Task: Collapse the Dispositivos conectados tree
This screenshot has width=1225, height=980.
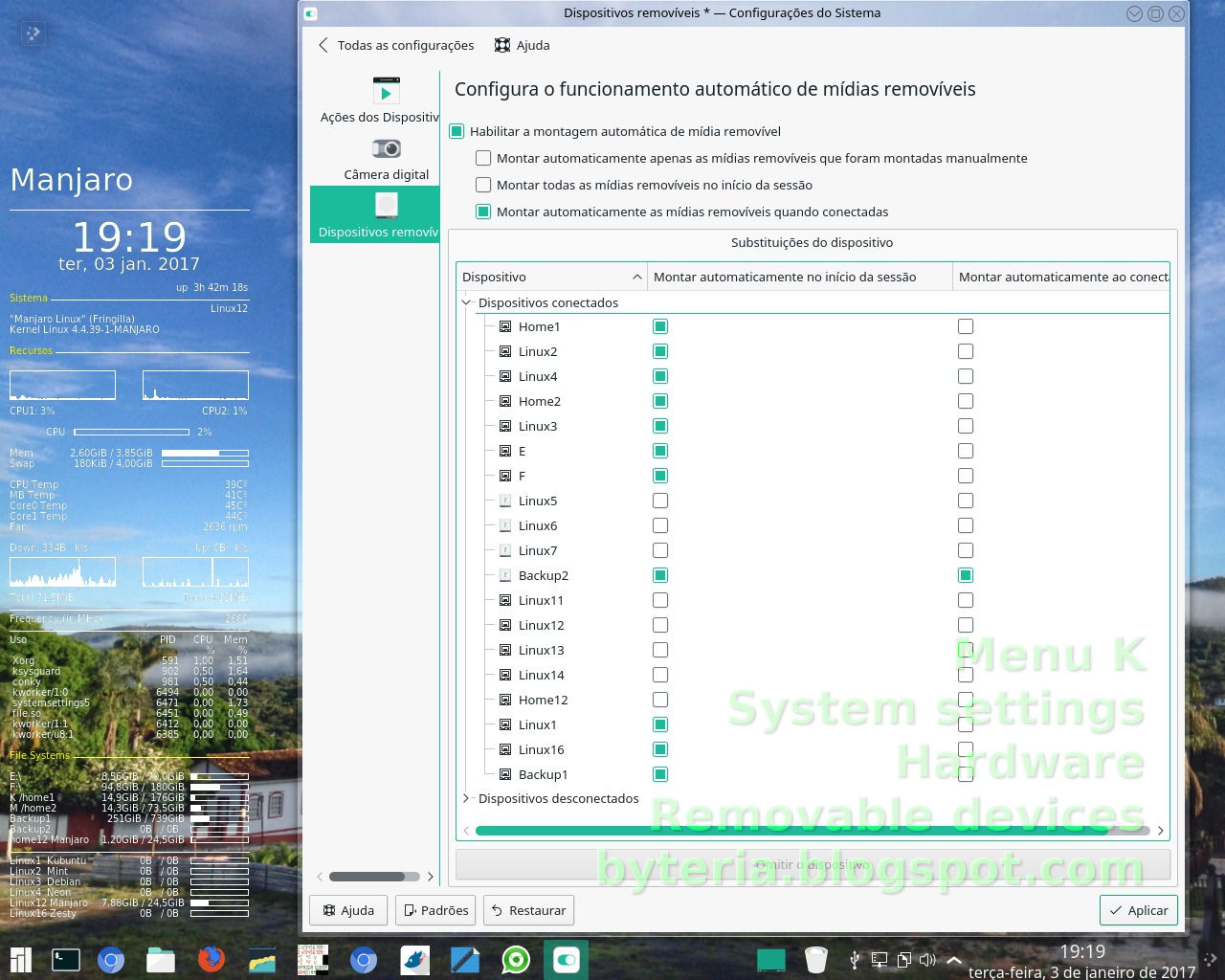Action: pyautogui.click(x=466, y=301)
